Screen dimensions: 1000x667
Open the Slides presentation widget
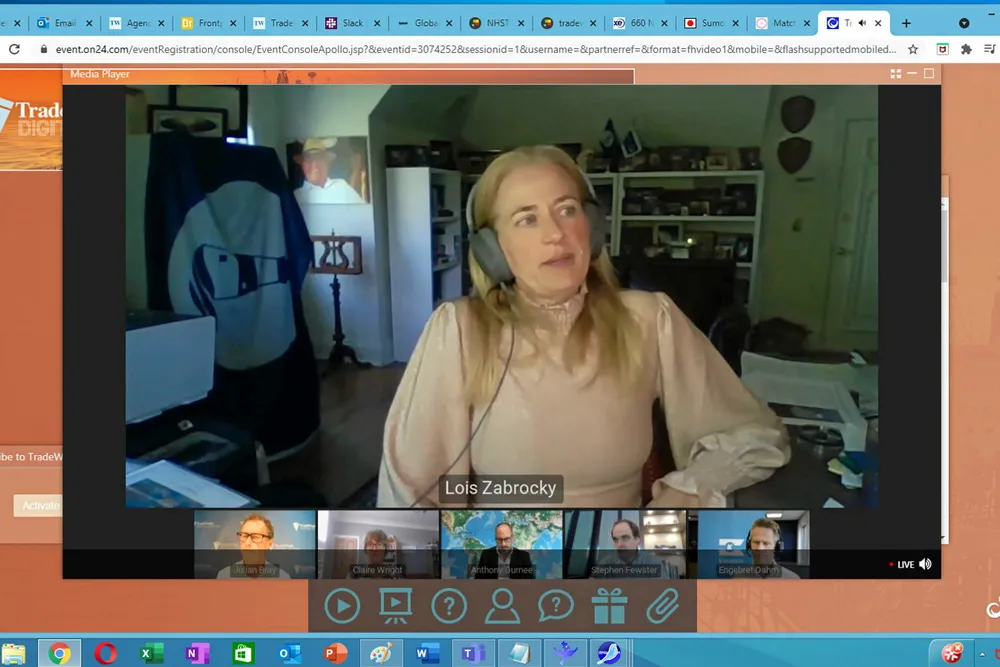[x=395, y=605]
